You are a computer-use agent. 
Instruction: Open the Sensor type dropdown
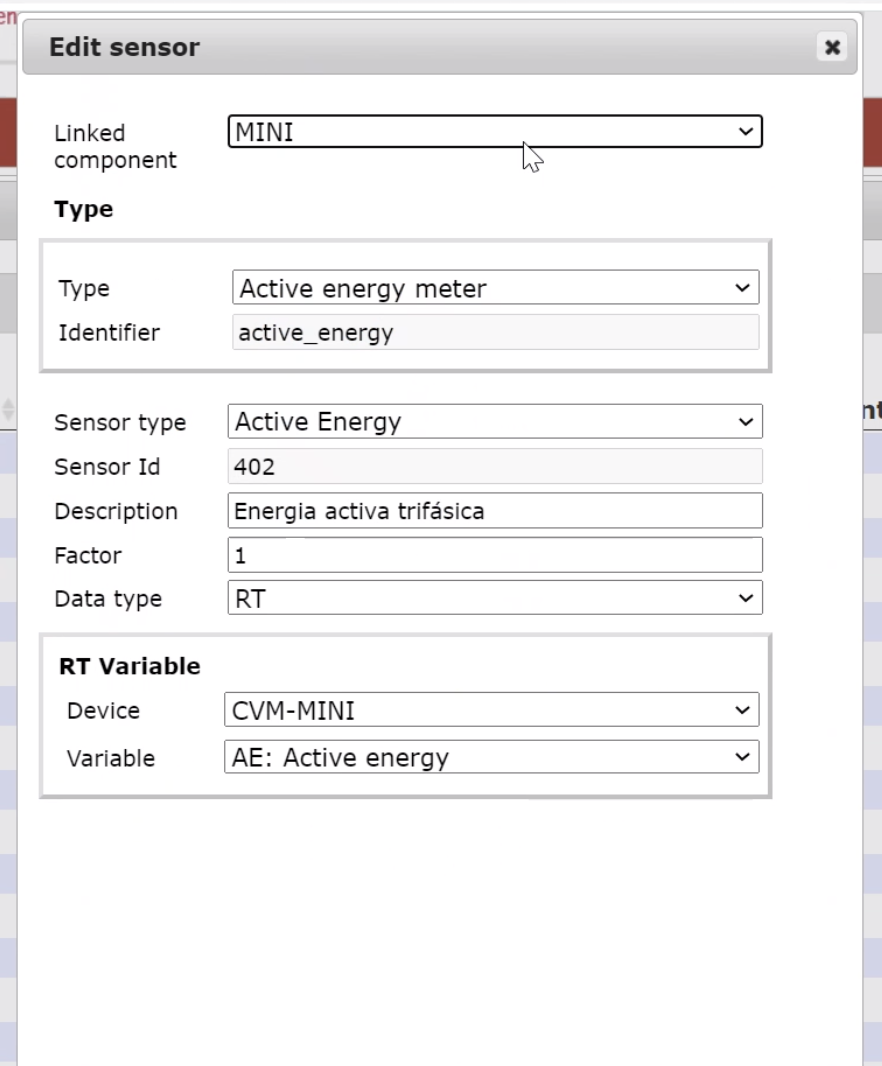[x=495, y=422]
